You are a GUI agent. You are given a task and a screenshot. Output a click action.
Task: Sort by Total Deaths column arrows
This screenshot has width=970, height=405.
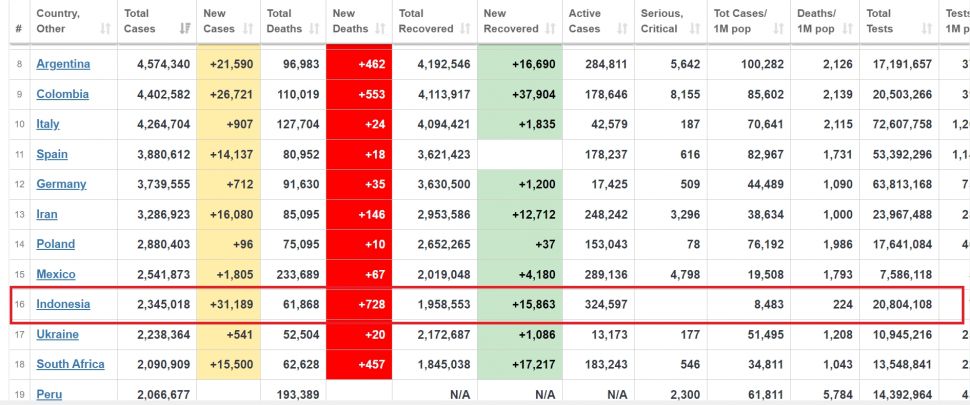point(314,28)
